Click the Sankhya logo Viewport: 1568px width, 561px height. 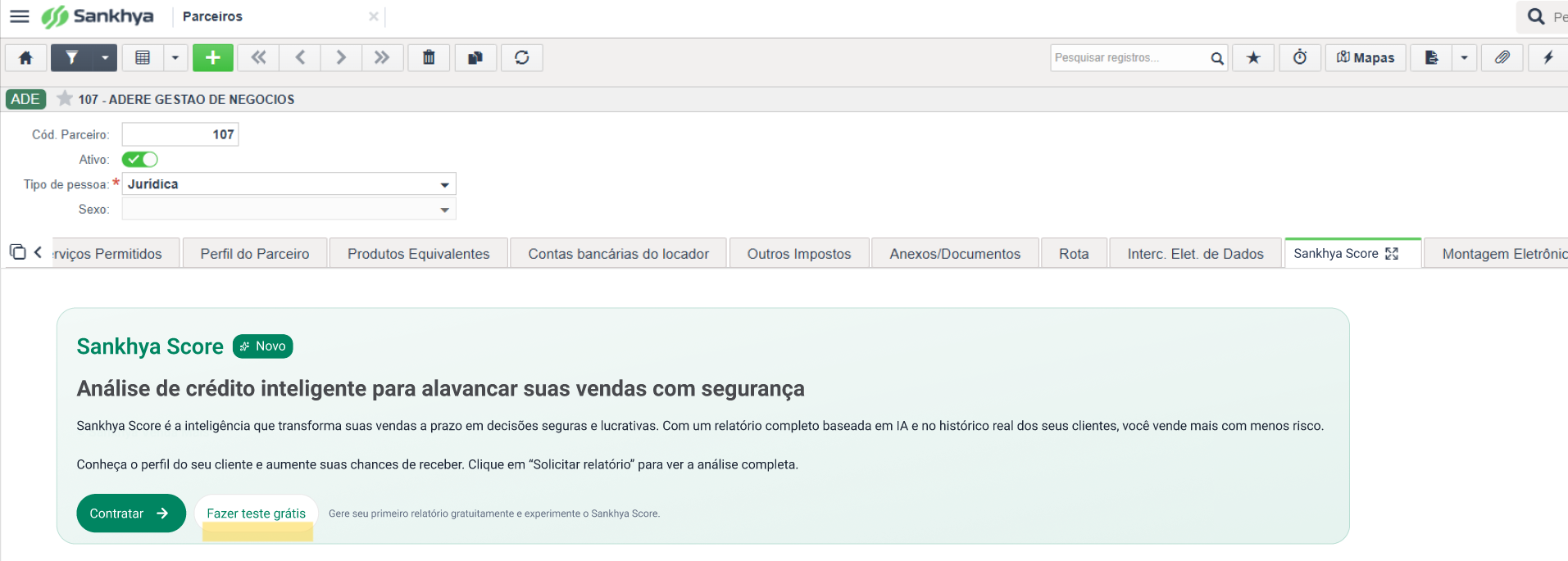coord(98,16)
